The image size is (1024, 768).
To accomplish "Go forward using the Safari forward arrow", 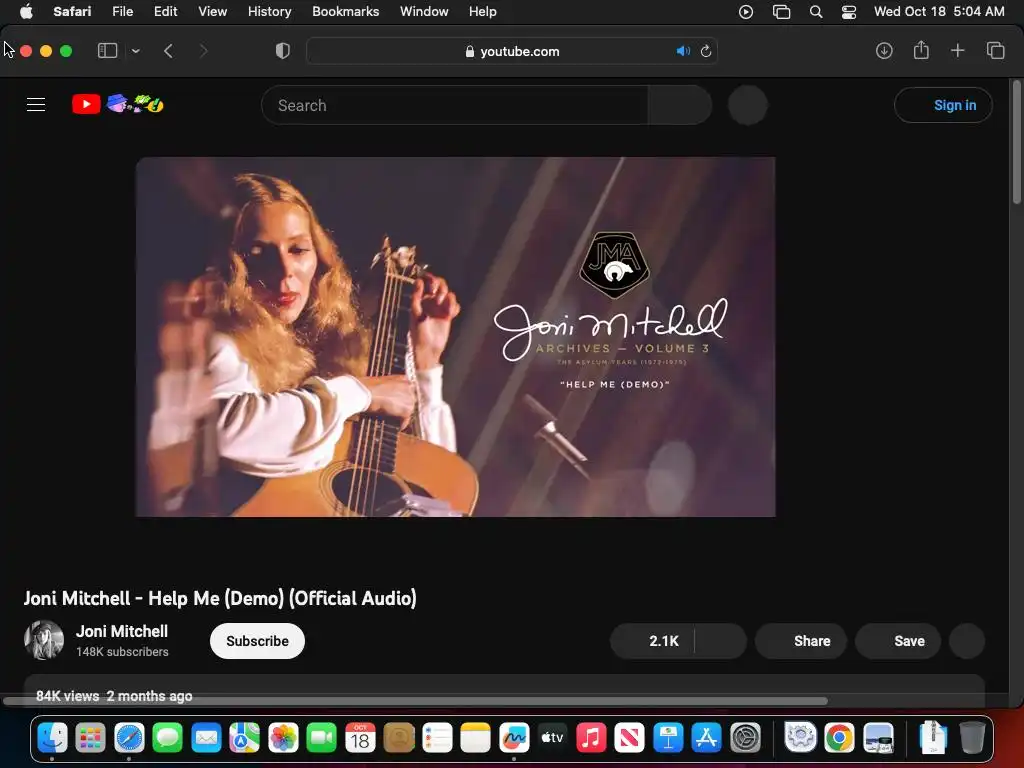I will click(x=203, y=51).
